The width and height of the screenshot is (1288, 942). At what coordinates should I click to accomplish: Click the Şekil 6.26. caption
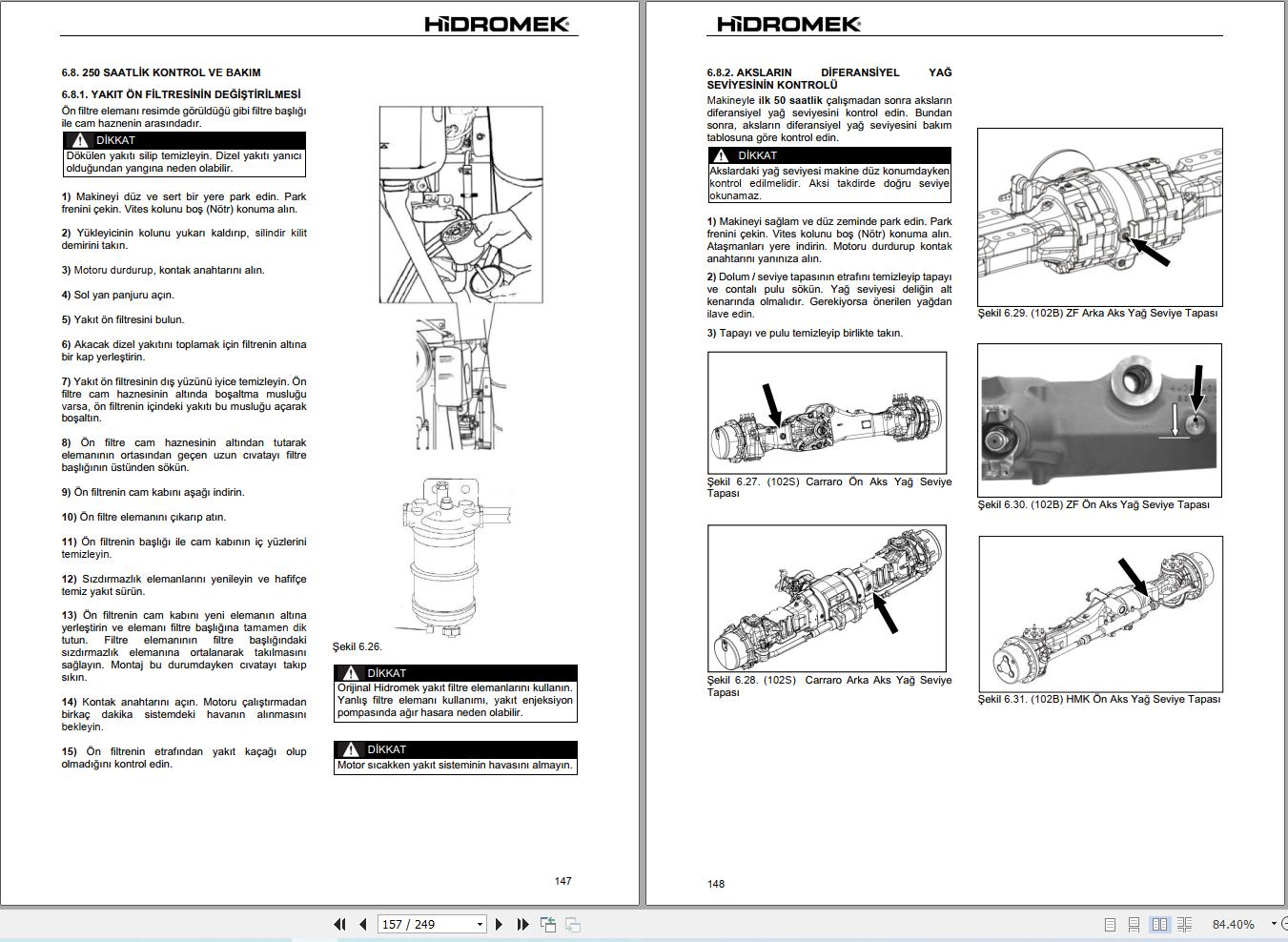(357, 646)
